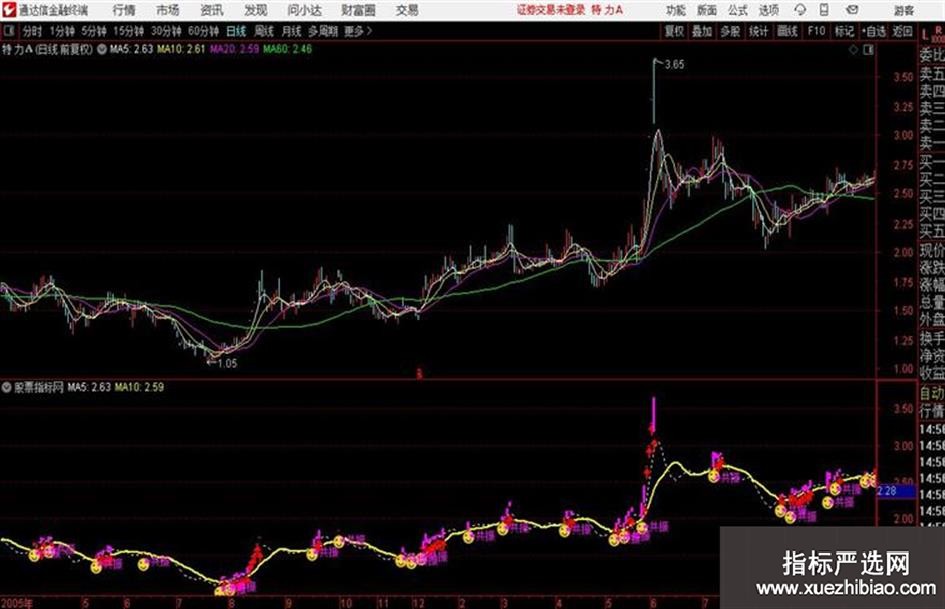
Task: Open the 版面 menu
Action: (706, 10)
